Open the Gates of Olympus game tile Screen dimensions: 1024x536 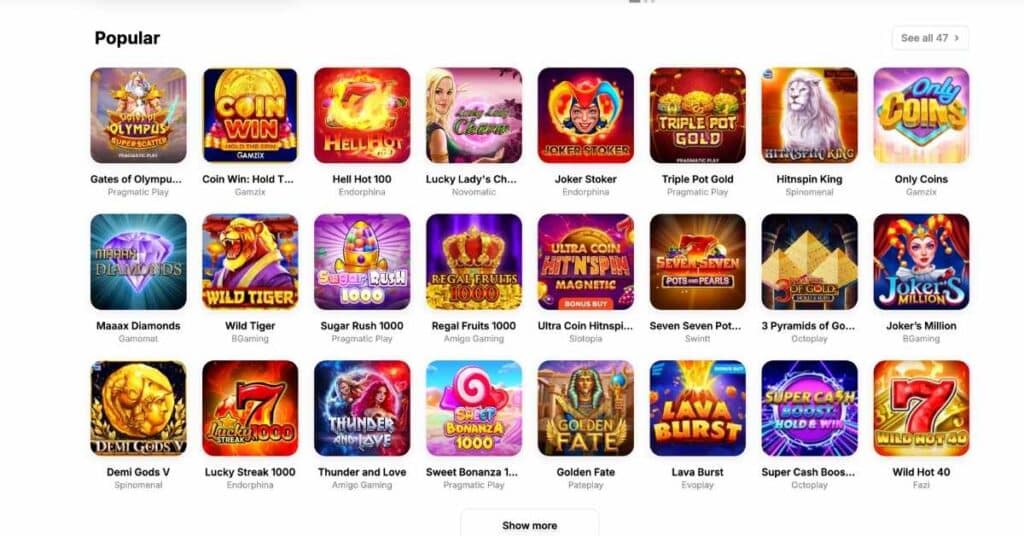click(x=138, y=116)
